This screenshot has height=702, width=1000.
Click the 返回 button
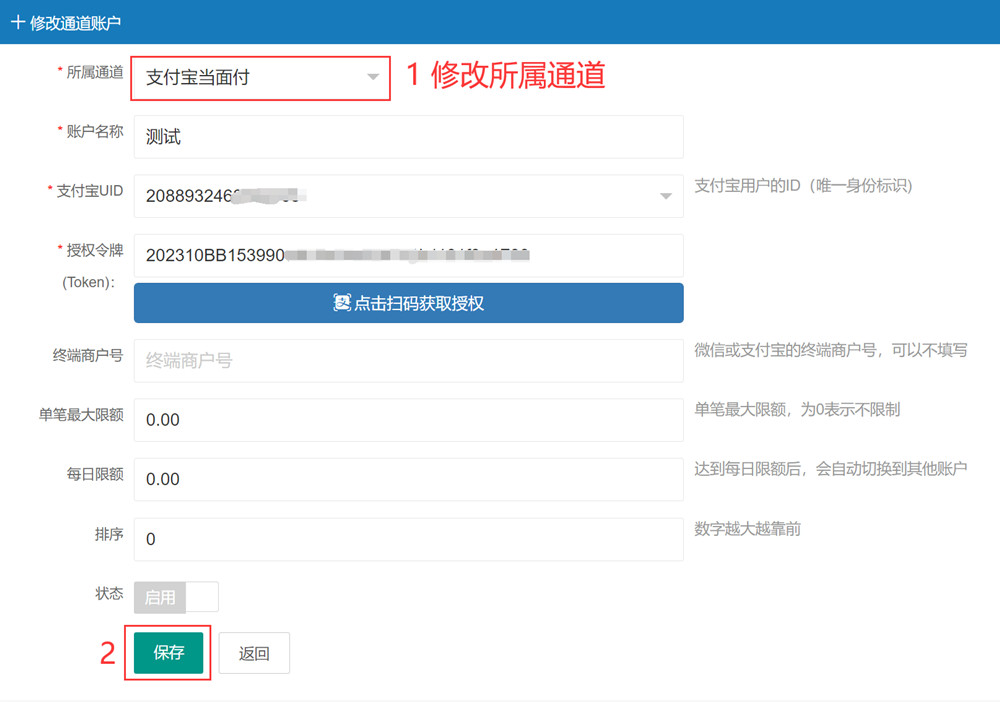pos(254,653)
